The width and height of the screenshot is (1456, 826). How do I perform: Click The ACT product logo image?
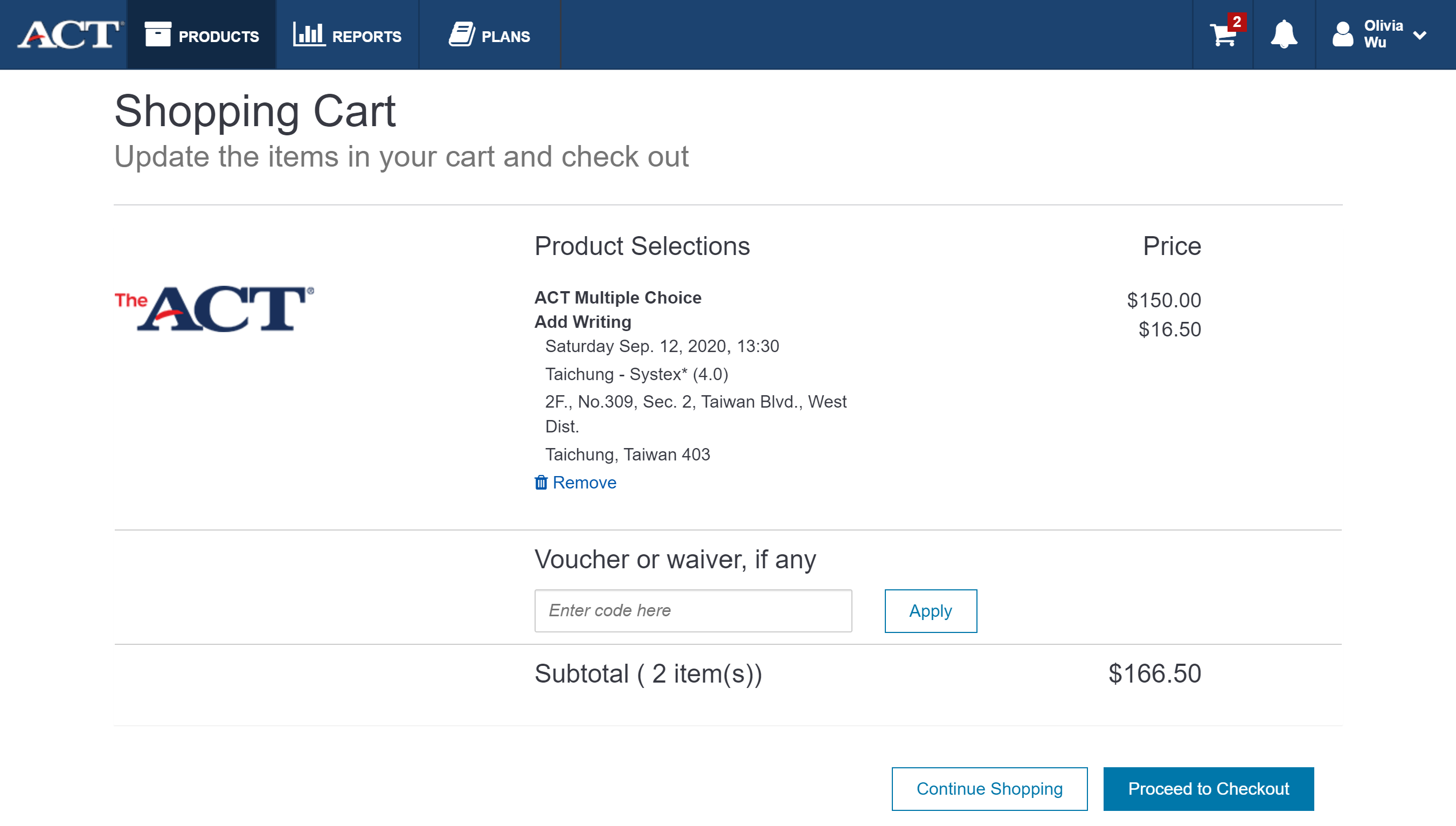pos(214,309)
